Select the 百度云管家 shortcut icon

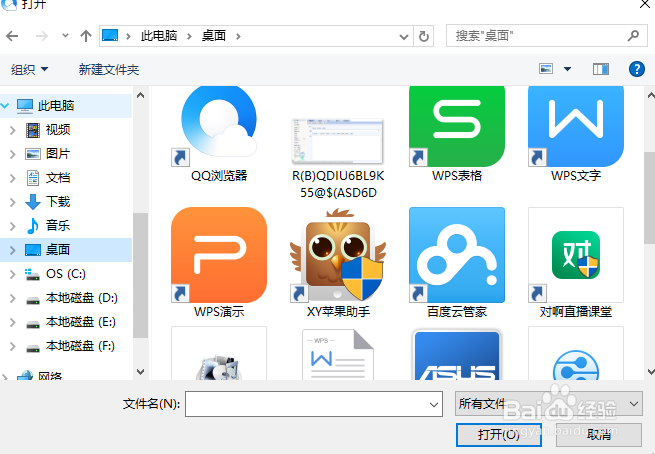[x=457, y=255]
